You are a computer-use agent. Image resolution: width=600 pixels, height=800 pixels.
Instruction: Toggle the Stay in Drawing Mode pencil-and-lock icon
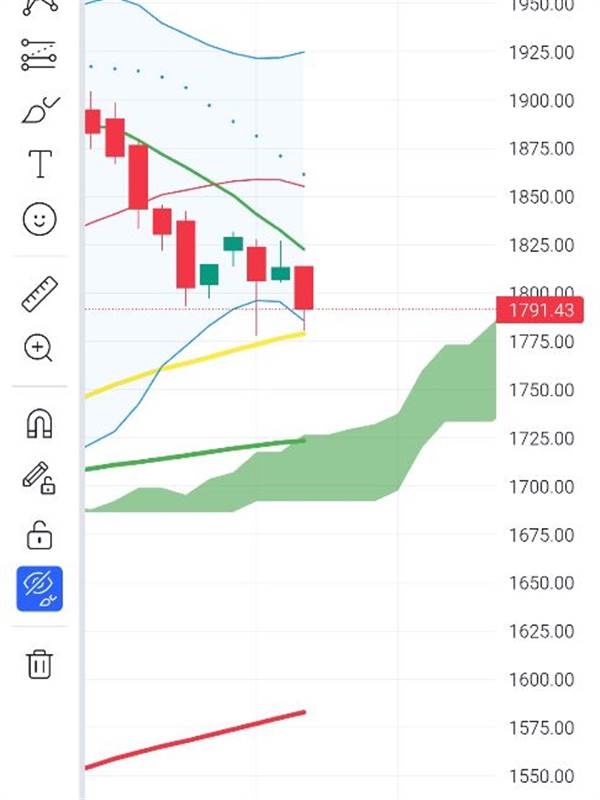point(39,479)
